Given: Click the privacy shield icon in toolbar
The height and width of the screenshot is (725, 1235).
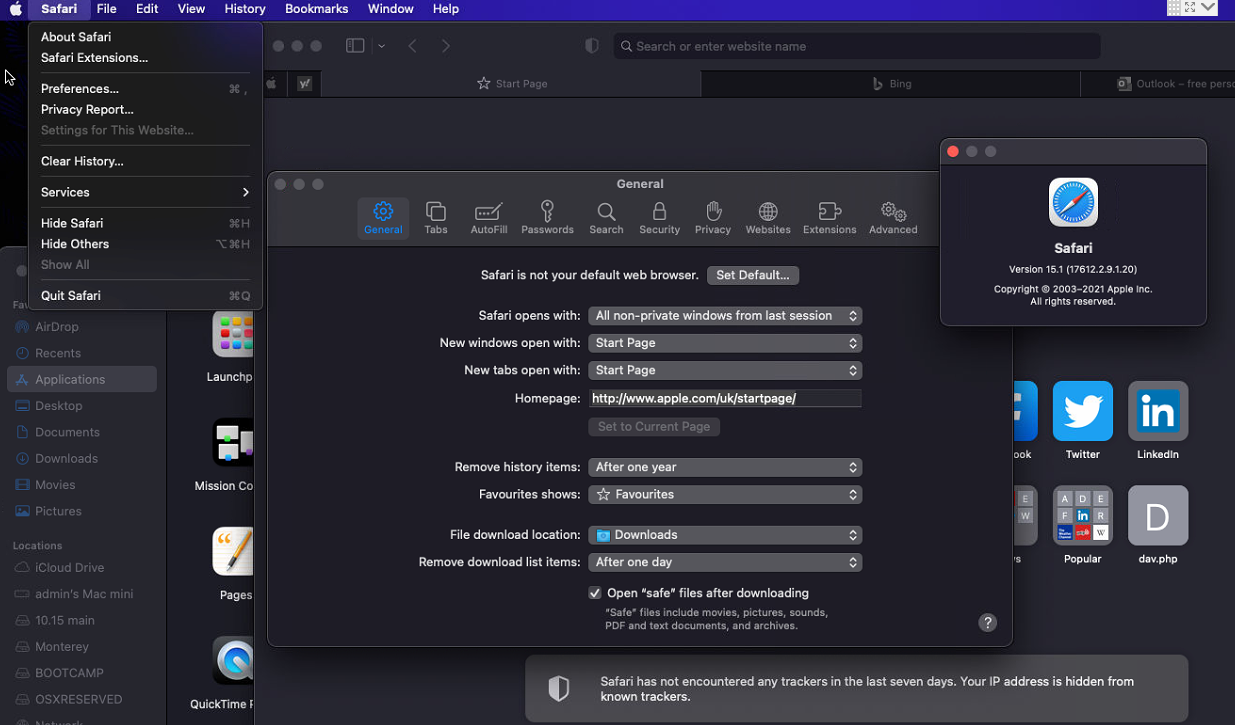Looking at the screenshot, I should pyautogui.click(x=592, y=46).
